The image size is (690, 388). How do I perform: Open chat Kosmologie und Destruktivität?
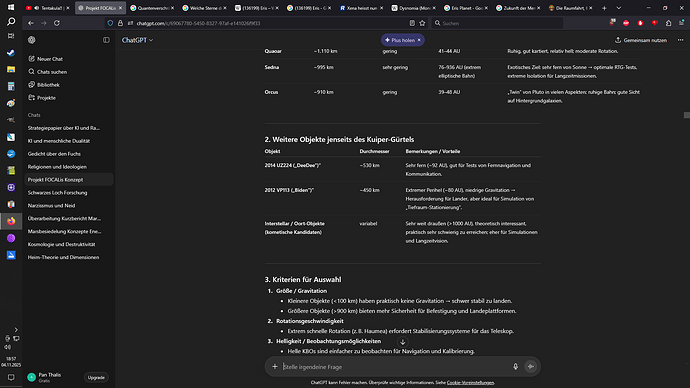(x=62, y=244)
